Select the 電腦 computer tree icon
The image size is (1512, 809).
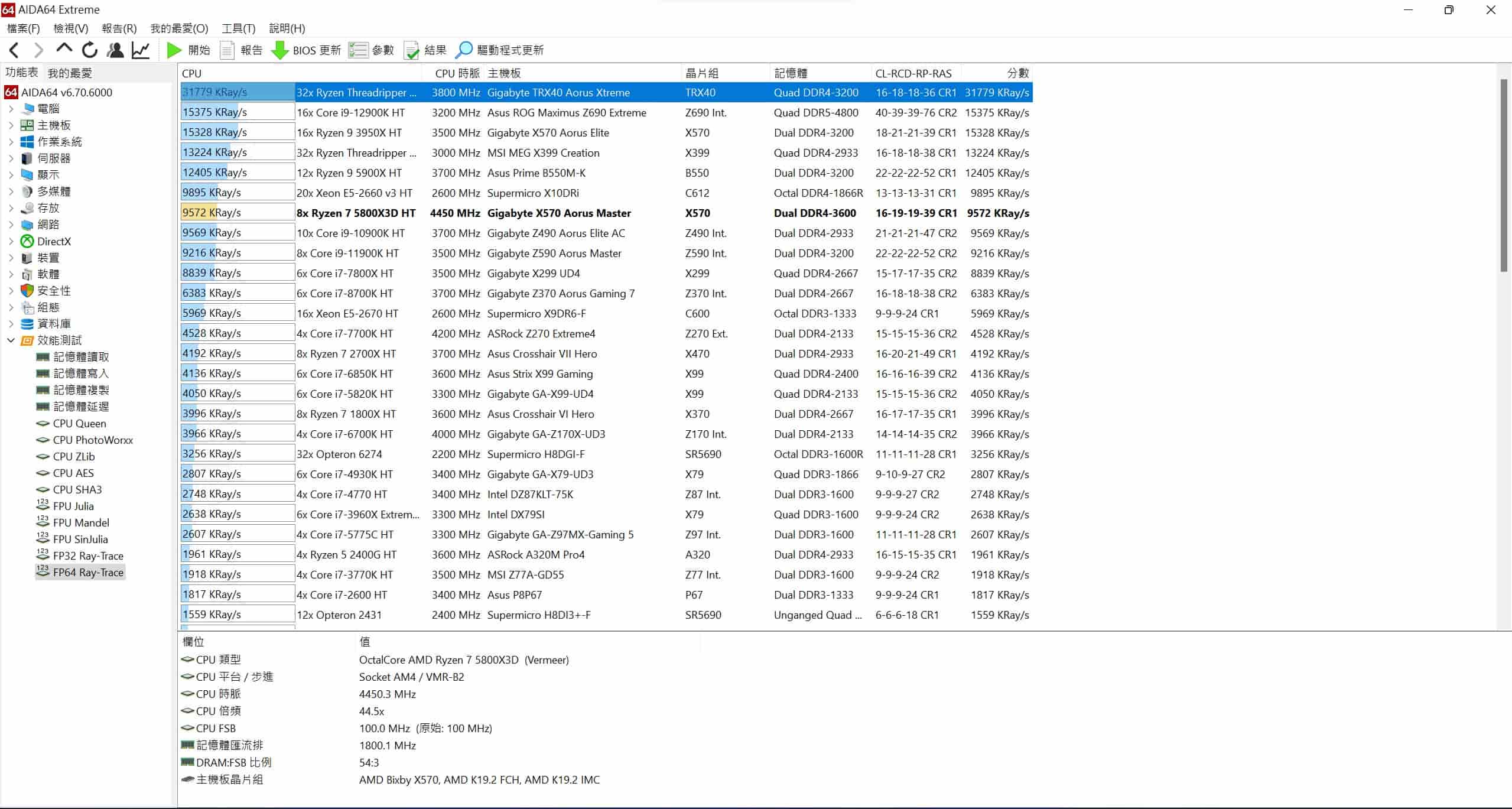click(x=27, y=109)
